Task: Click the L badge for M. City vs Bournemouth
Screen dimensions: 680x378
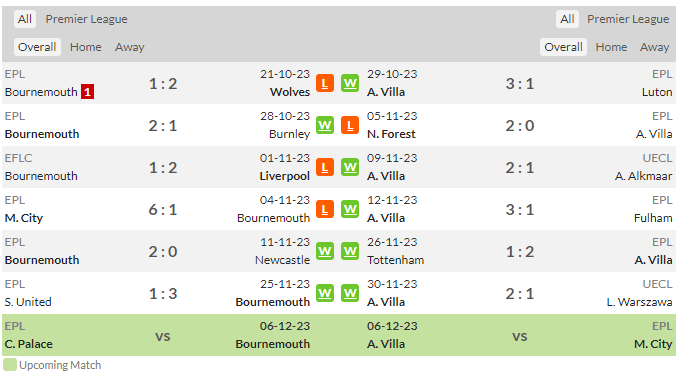Action: click(x=325, y=209)
